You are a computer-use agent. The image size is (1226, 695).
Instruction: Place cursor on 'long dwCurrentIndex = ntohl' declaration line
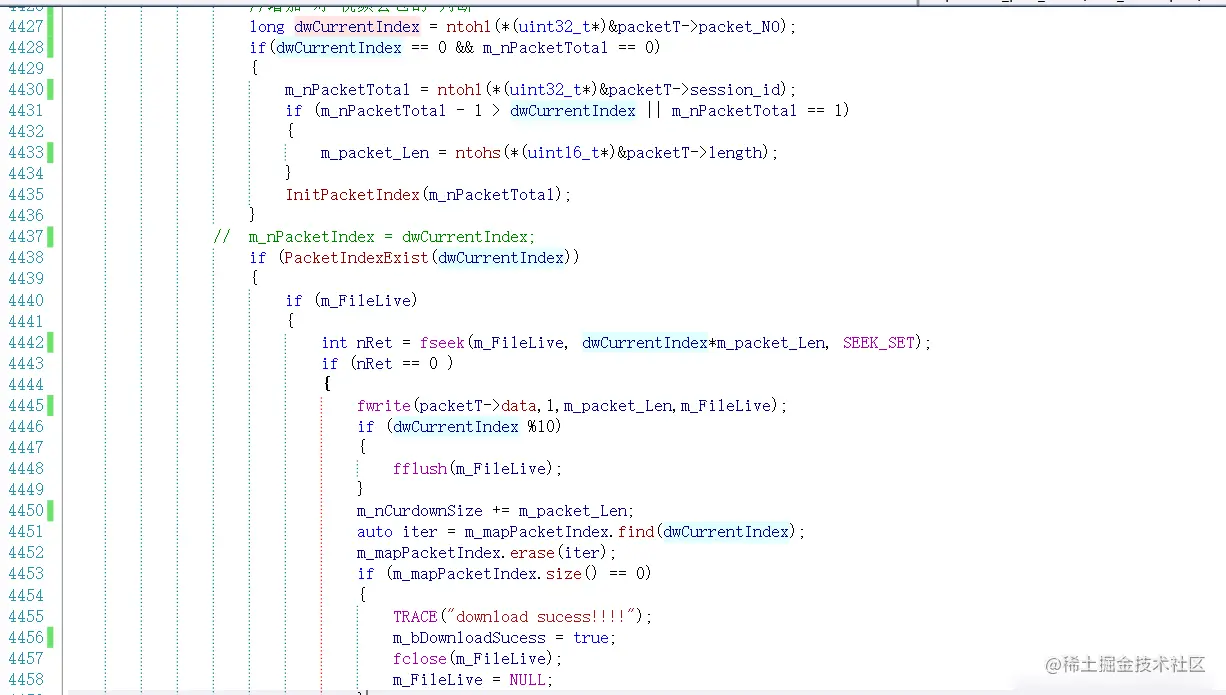pyautogui.click(x=523, y=27)
